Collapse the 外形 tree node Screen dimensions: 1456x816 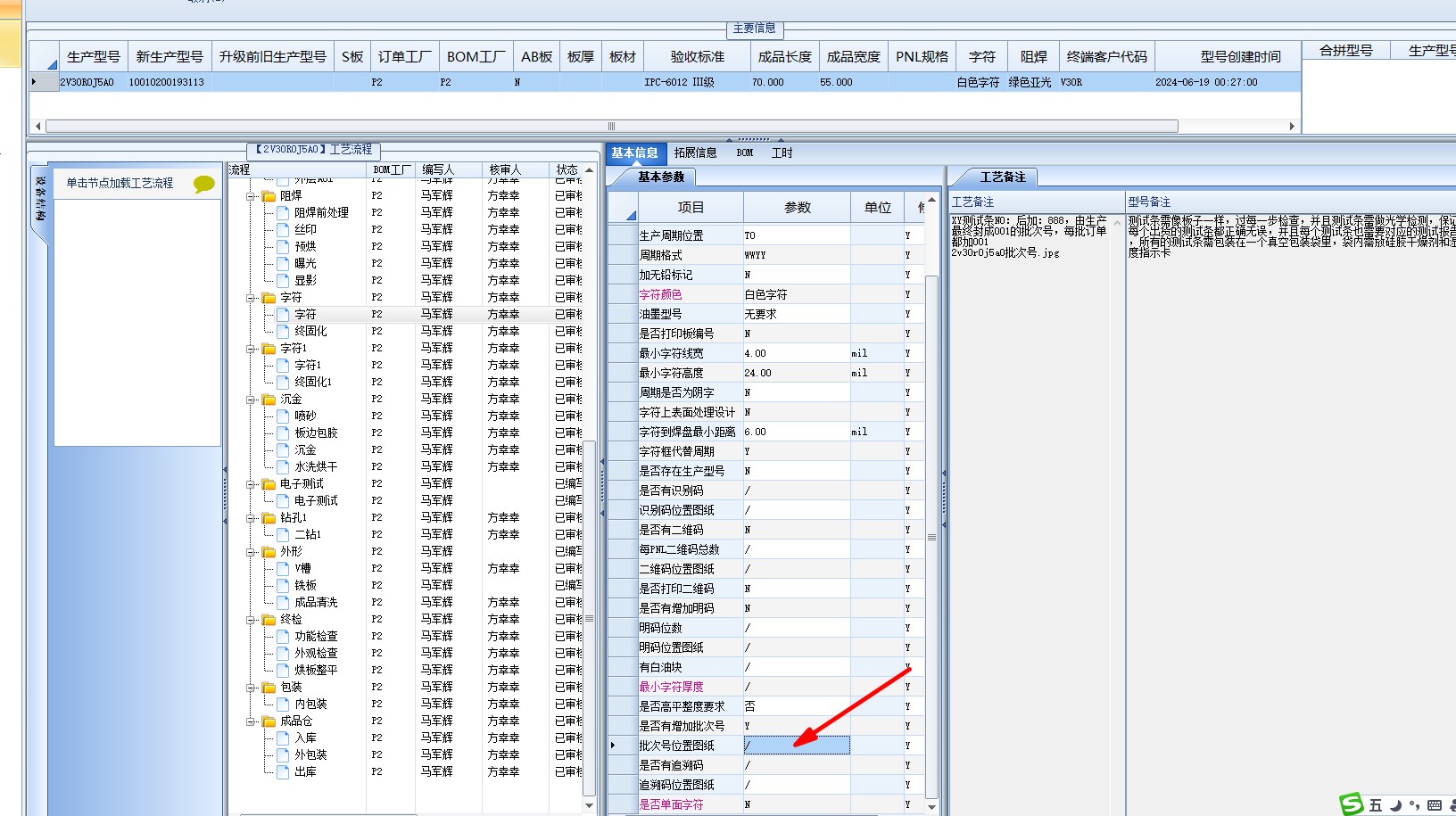251,552
